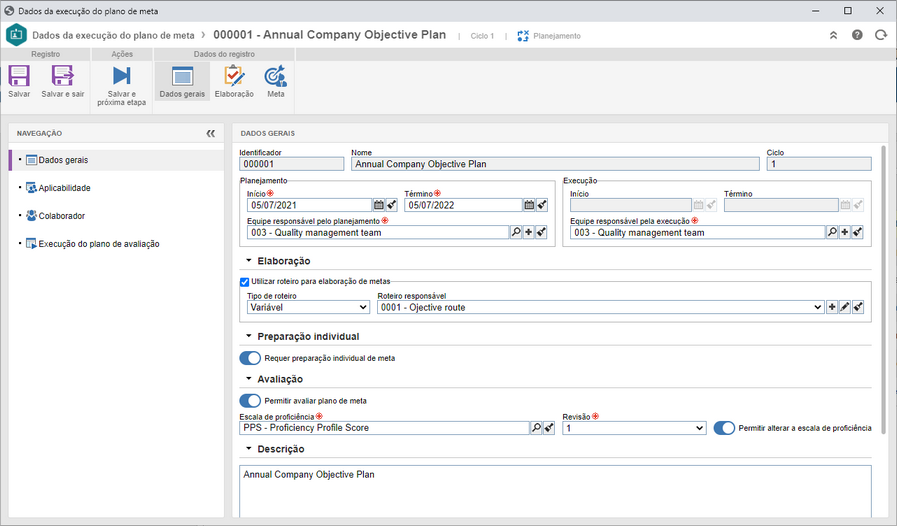Edit the selected Roteiro responsável
This screenshot has width=897, height=526.
pos(844,307)
